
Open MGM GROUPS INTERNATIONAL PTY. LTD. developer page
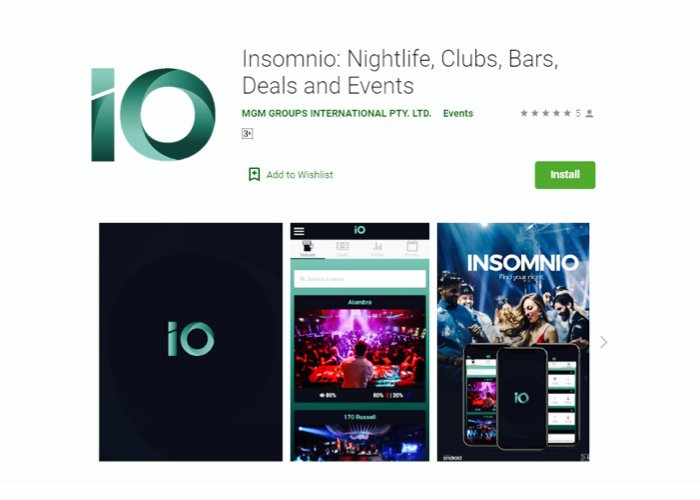[x=336, y=113]
